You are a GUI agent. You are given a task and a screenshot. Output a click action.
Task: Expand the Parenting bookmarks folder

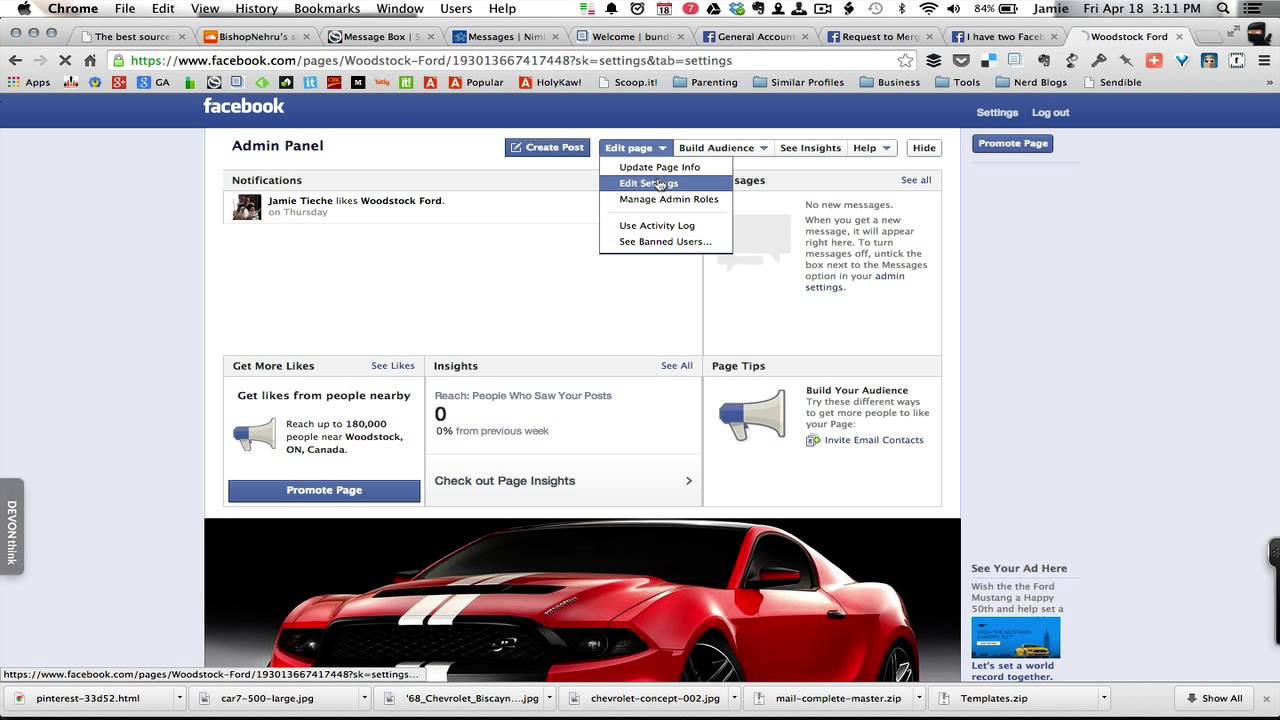(705, 82)
